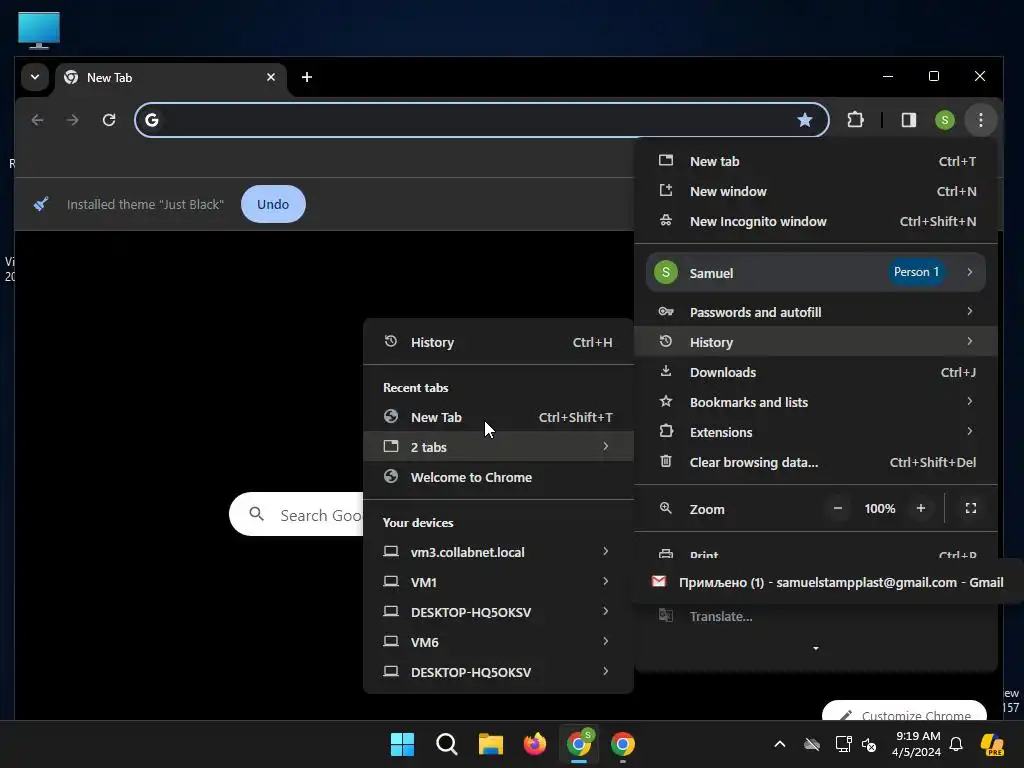Open notifications bell in system tray
This screenshot has height=768, width=1024.
pyautogui.click(x=956, y=744)
